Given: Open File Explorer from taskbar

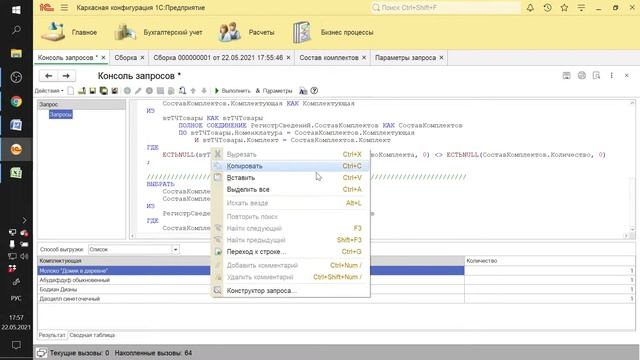Looking at the screenshot, I should [16, 53].
